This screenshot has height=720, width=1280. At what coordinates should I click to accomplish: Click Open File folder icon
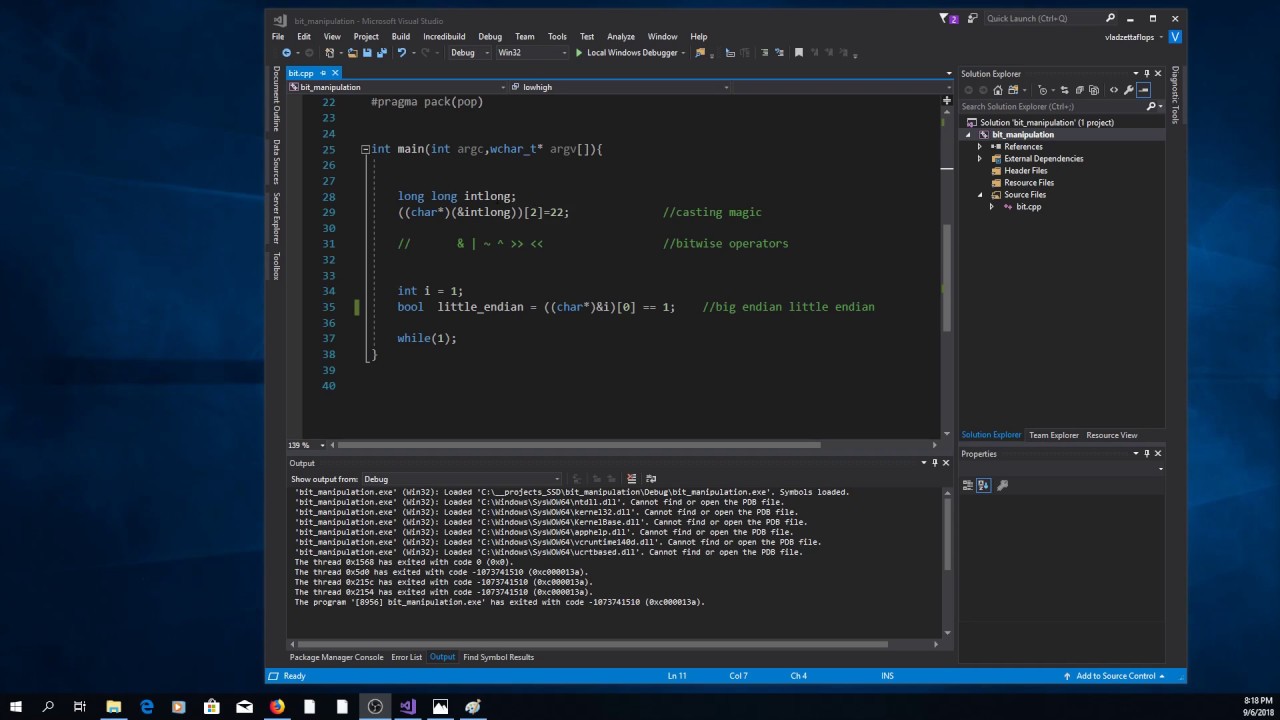tap(352, 52)
